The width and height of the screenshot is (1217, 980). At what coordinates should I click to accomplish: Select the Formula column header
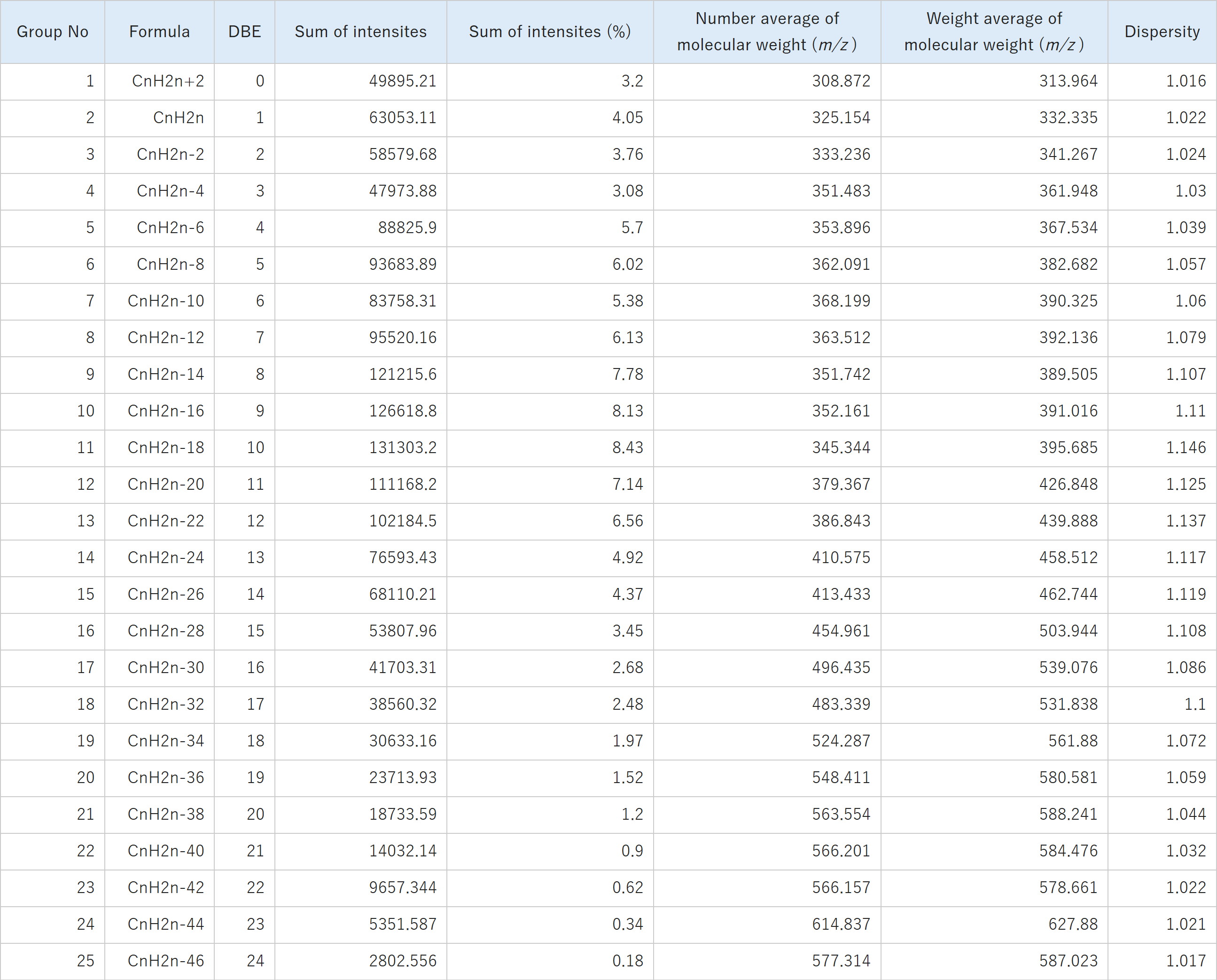160,31
